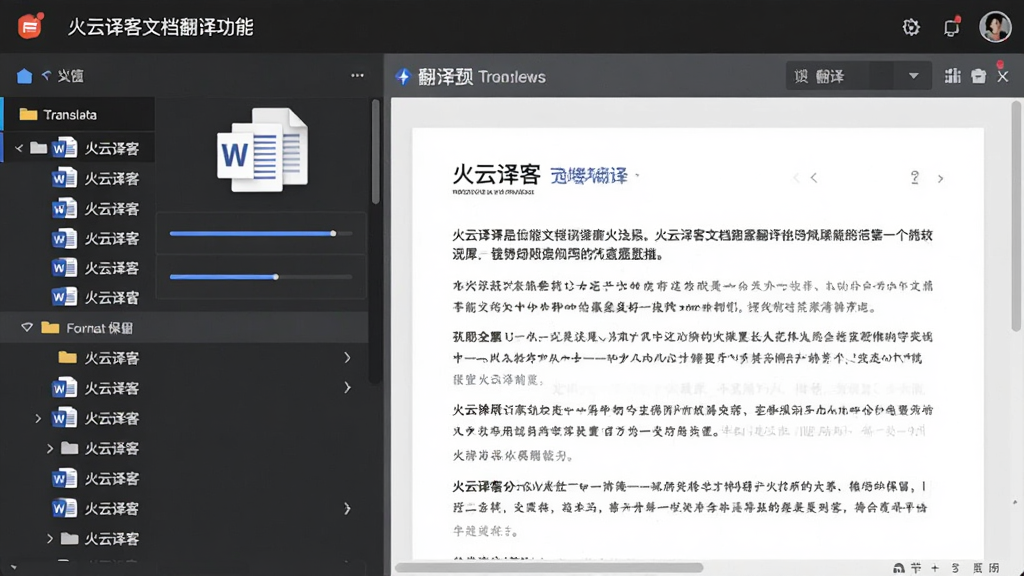
Task: Go to next page with the right arrow beside help
Action: coord(940,178)
